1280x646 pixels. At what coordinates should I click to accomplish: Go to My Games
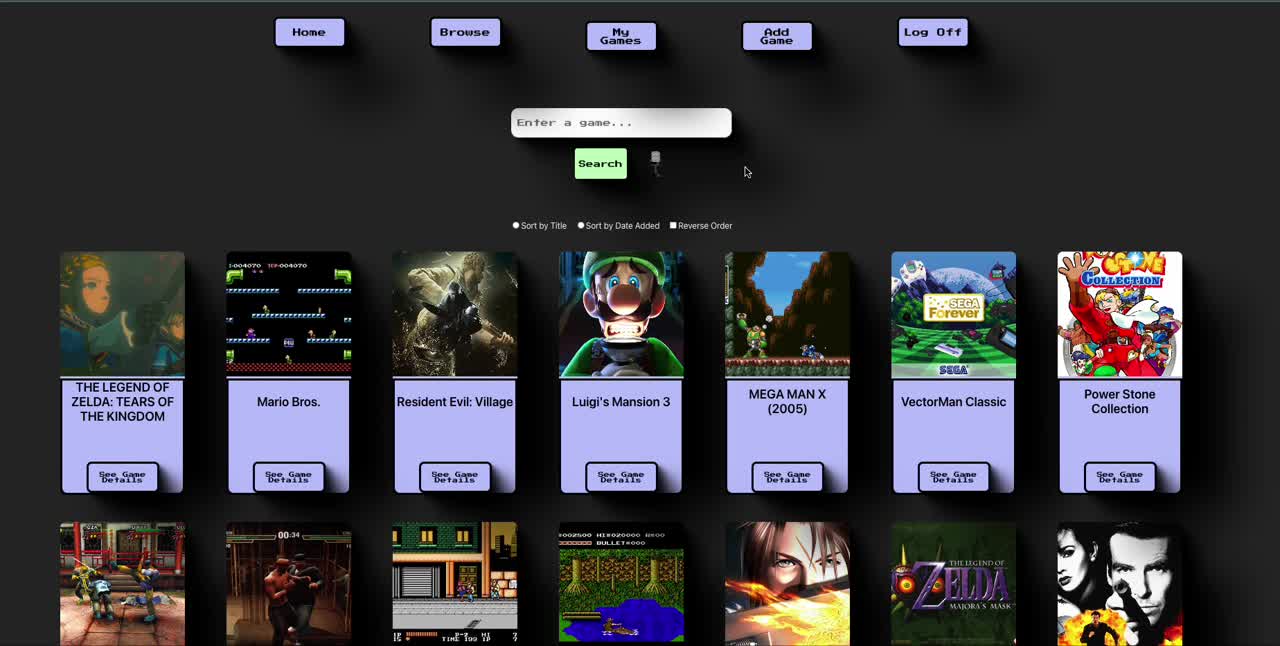621,35
